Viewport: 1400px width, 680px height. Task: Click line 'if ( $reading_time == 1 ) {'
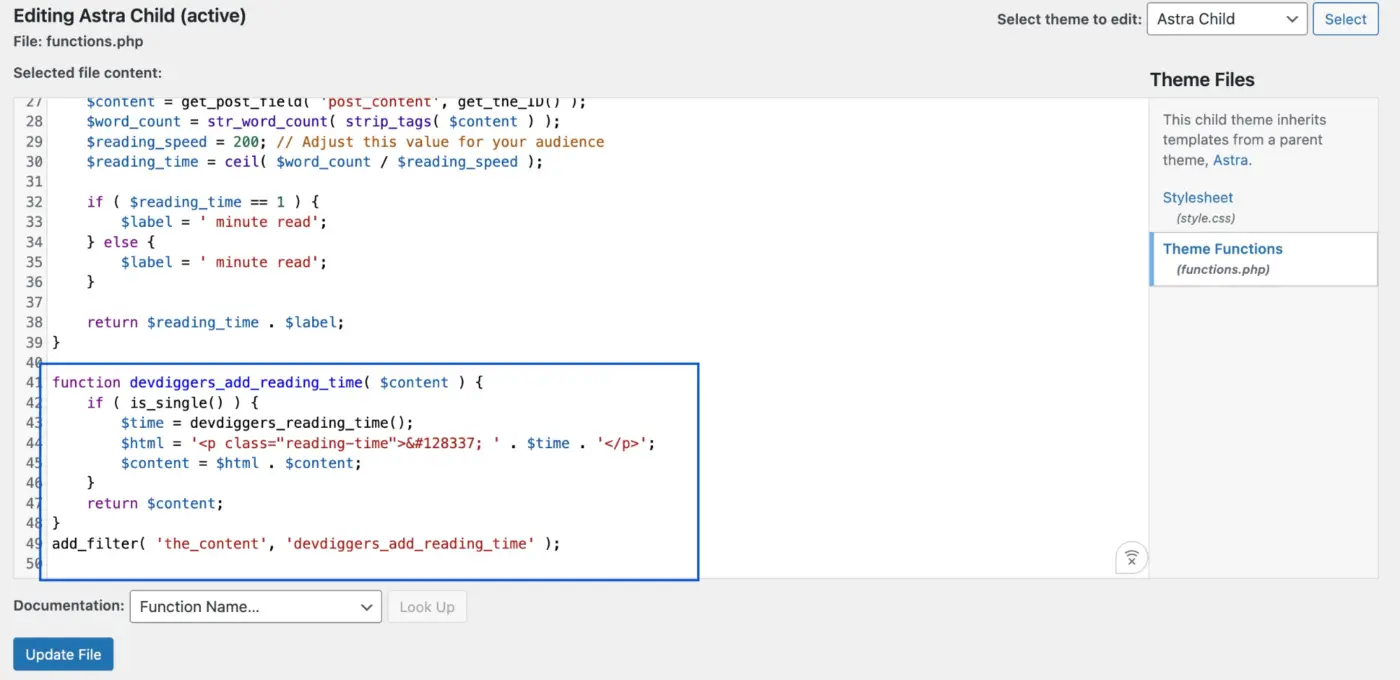203,202
